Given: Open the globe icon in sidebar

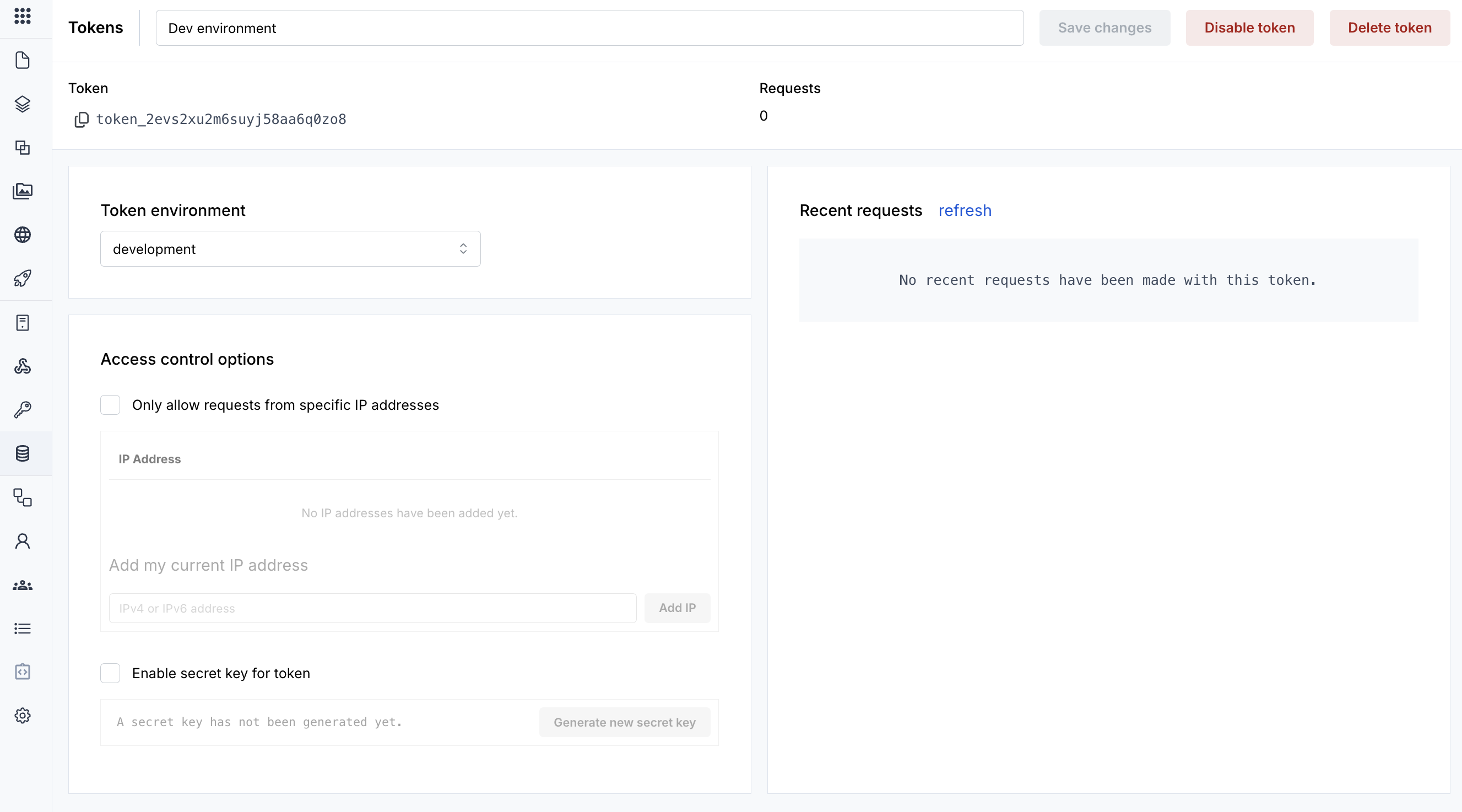Looking at the screenshot, I should (23, 235).
